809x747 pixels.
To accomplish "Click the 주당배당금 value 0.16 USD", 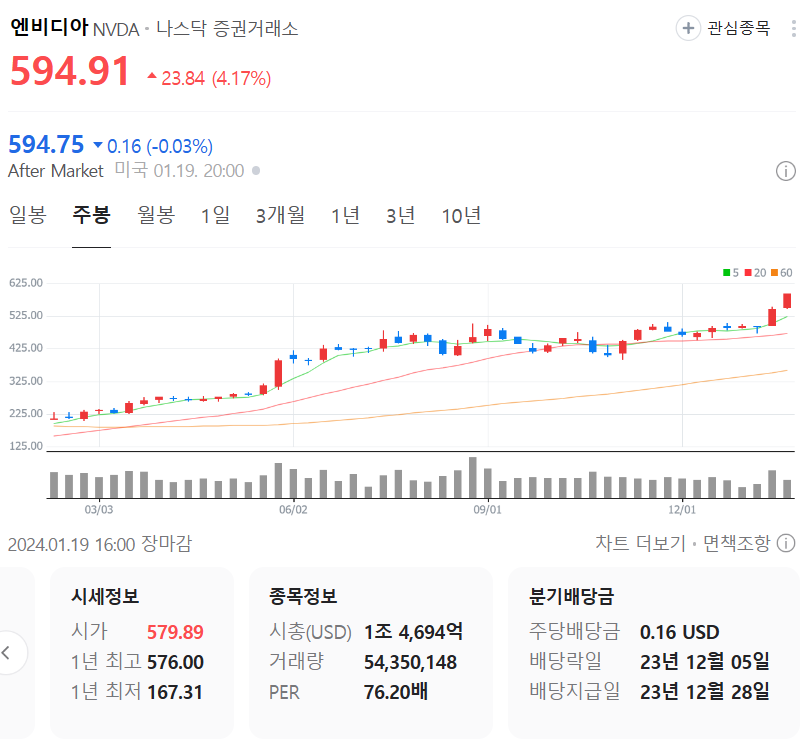I will pos(679,632).
